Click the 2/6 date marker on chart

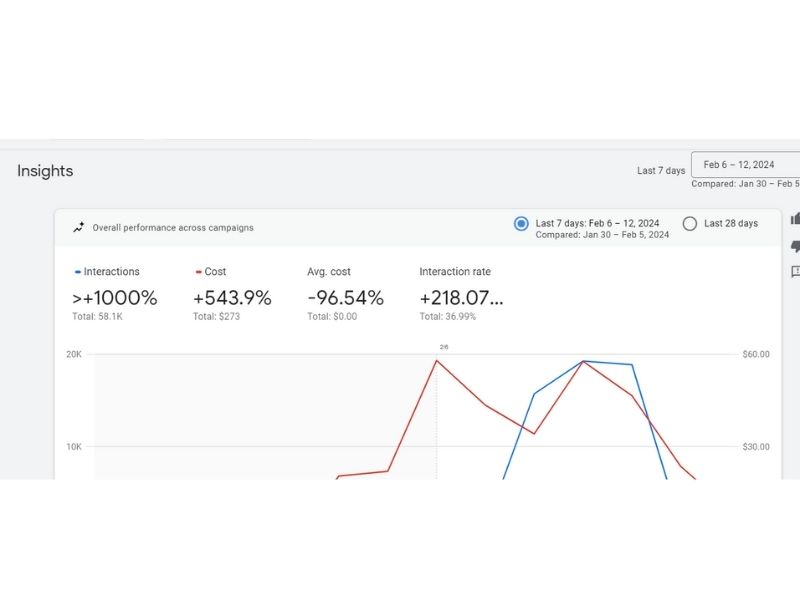pos(443,347)
